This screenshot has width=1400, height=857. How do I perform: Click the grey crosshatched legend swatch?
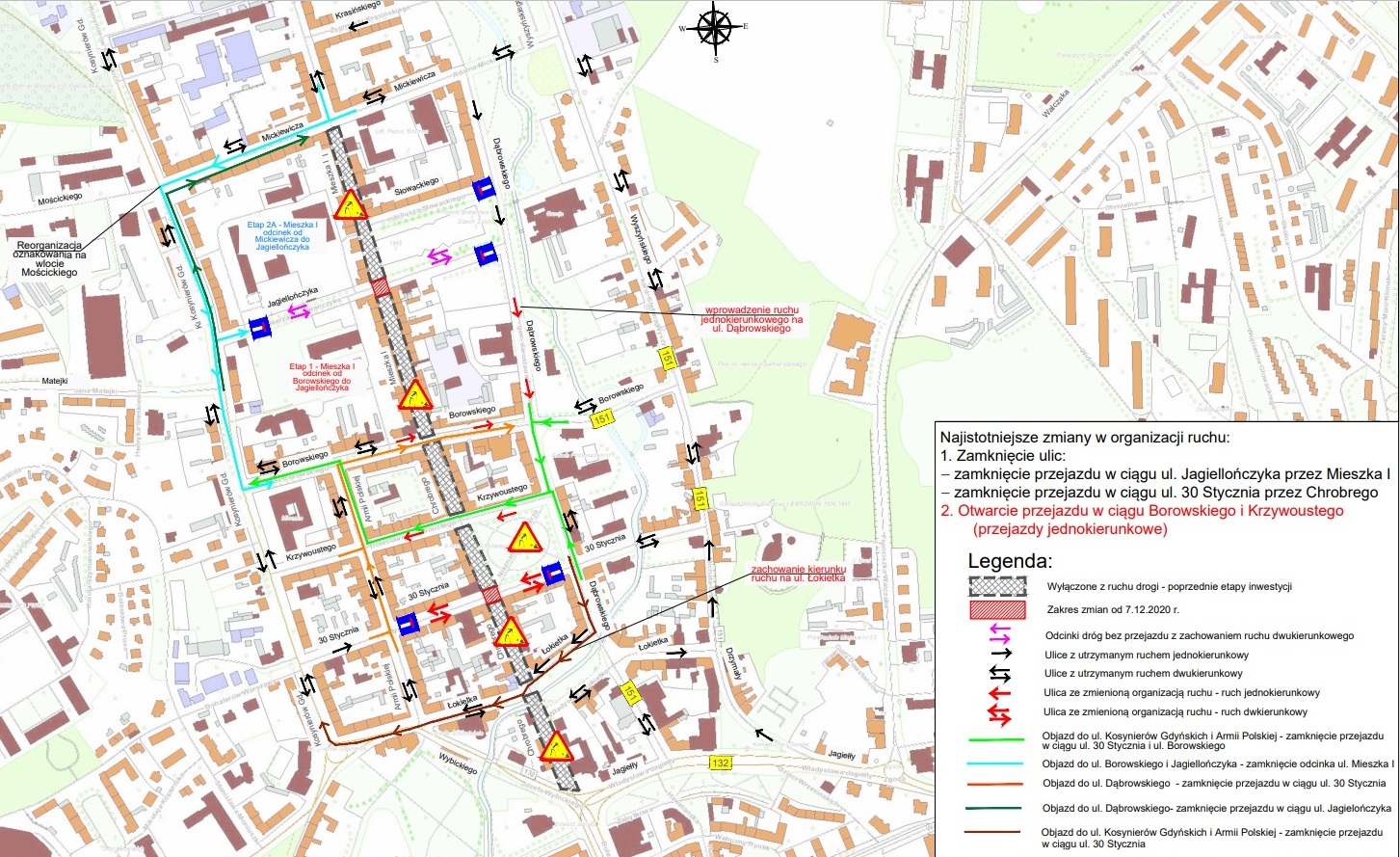tap(998, 586)
